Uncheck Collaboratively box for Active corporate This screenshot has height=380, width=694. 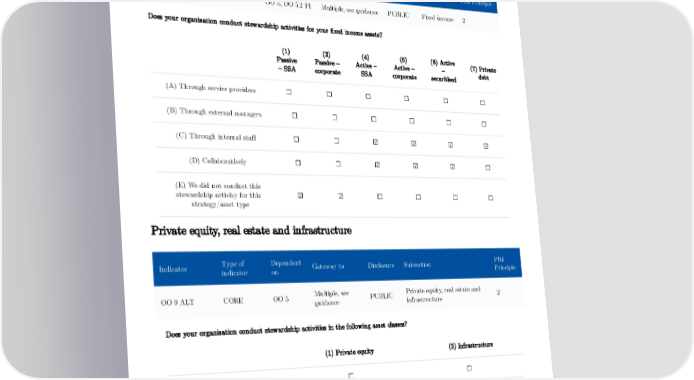[415, 166]
